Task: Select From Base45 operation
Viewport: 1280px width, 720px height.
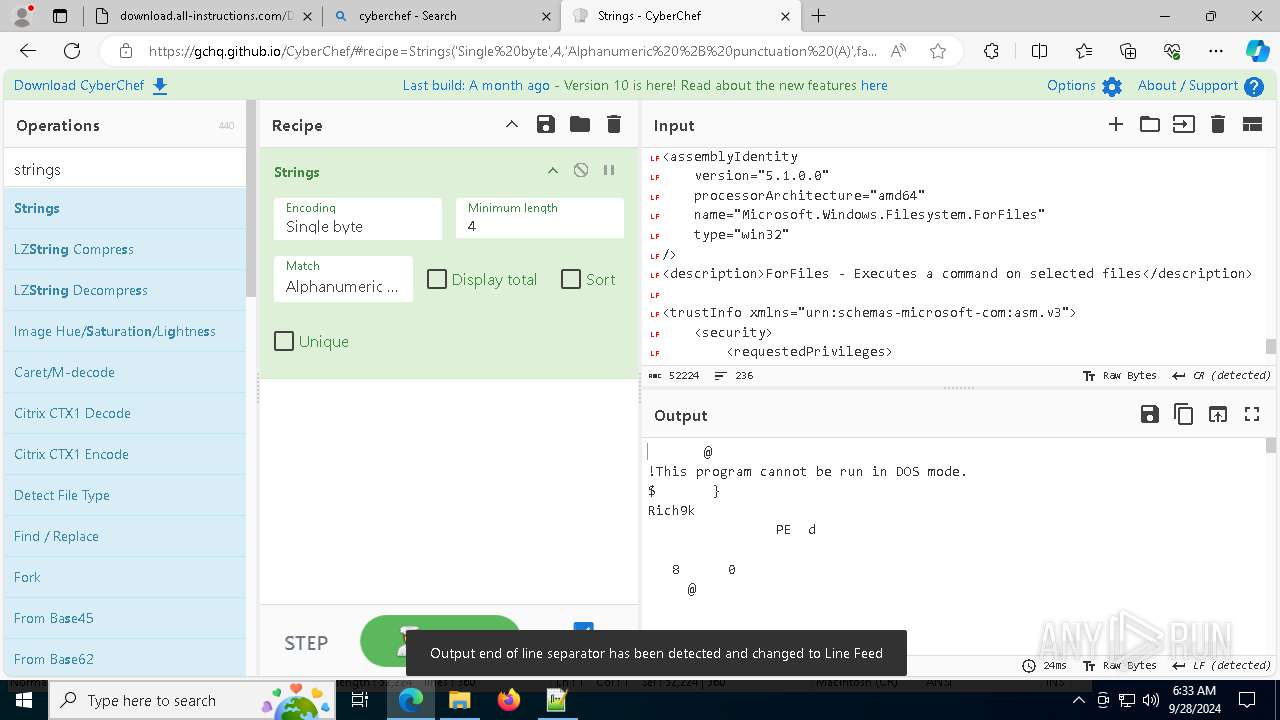Action: click(x=125, y=618)
